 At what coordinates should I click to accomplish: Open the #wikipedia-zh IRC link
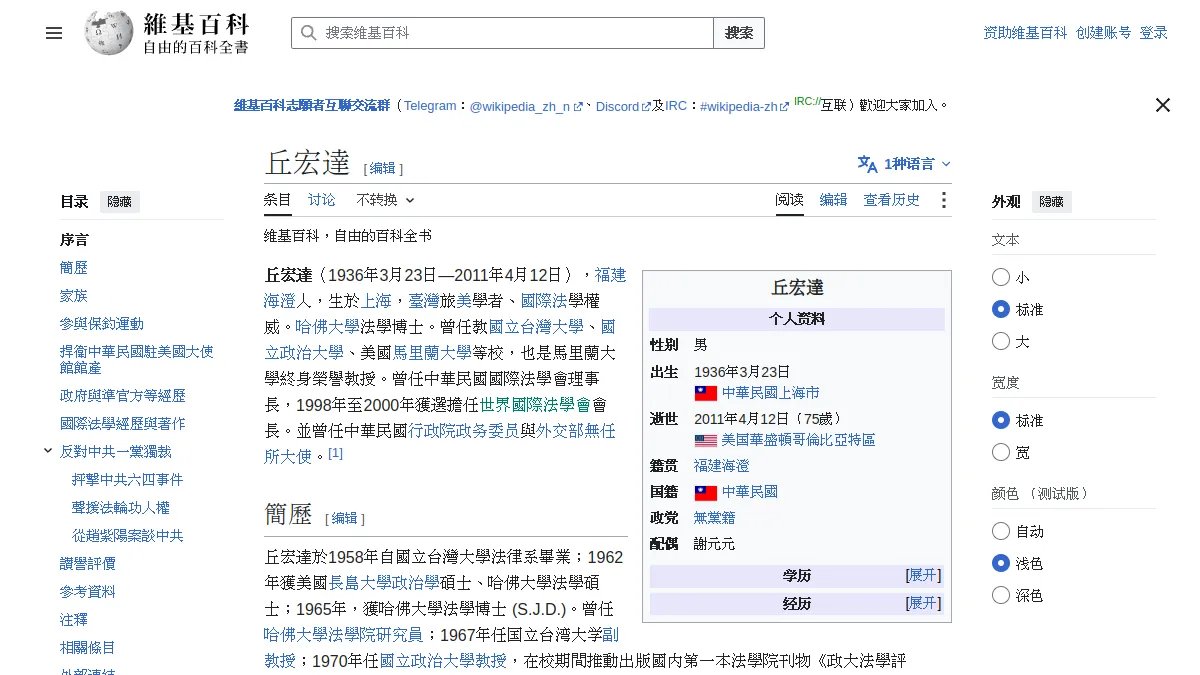point(744,106)
